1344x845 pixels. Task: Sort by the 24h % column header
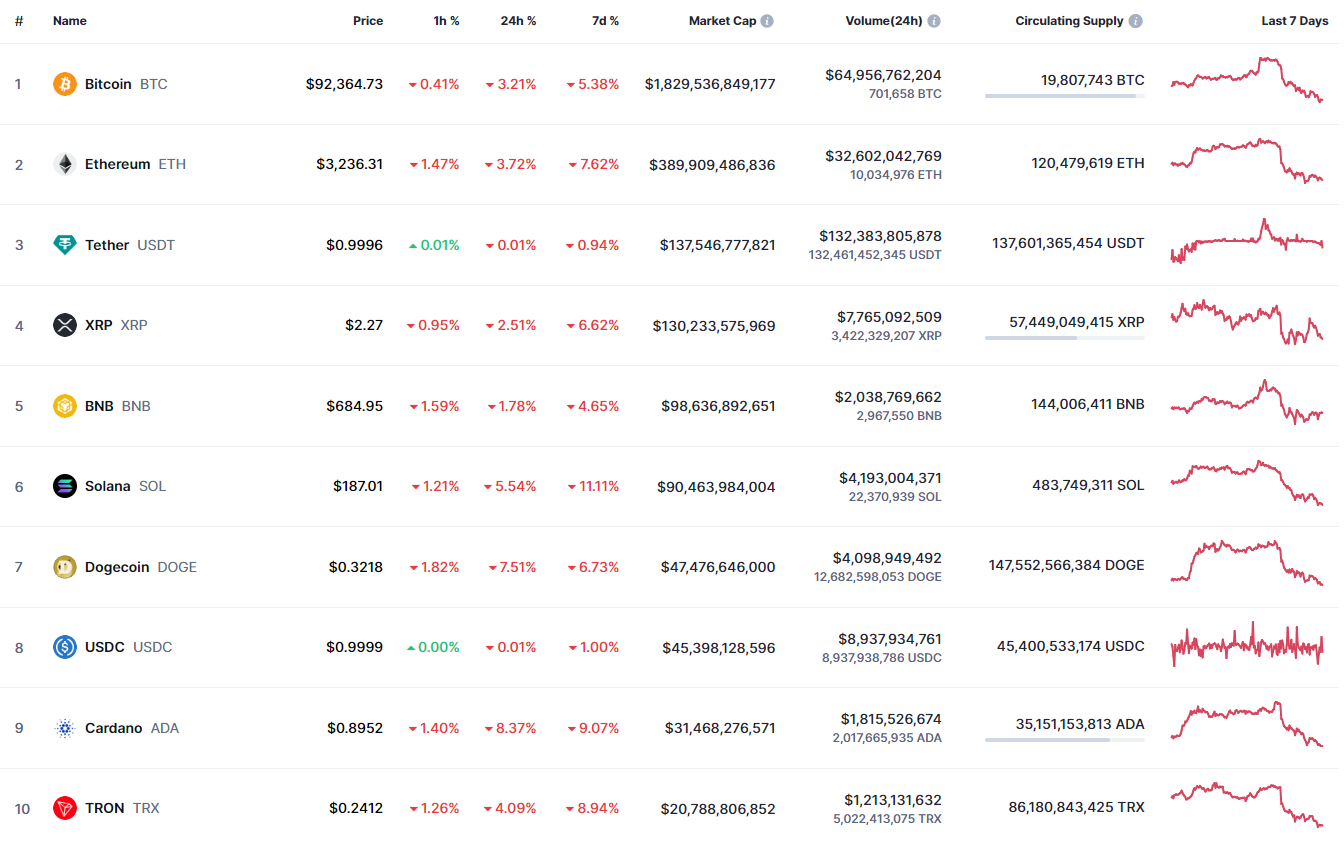click(x=518, y=21)
